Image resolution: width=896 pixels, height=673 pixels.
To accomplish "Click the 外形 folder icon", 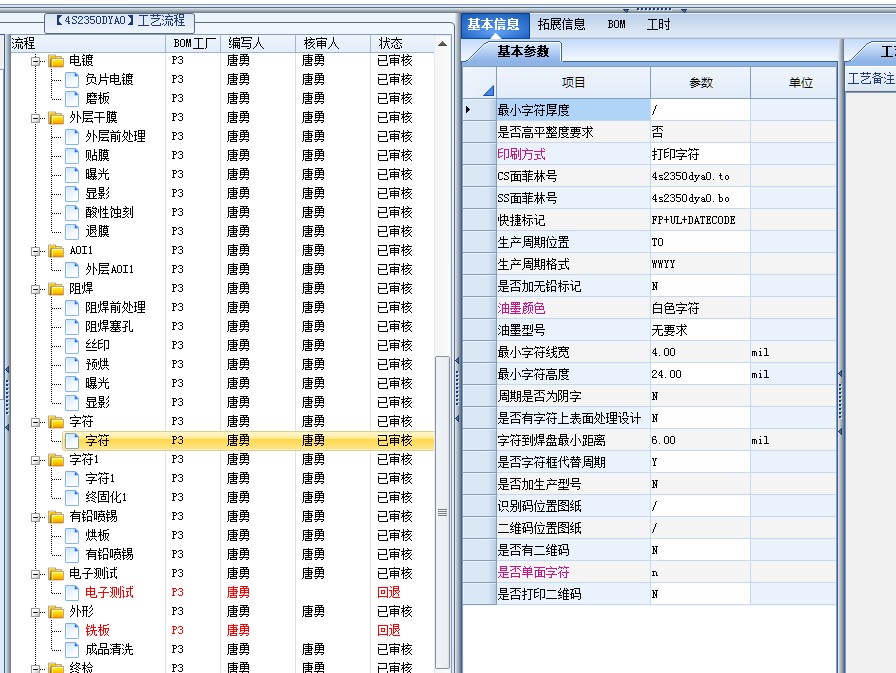I will pyautogui.click(x=56, y=612).
